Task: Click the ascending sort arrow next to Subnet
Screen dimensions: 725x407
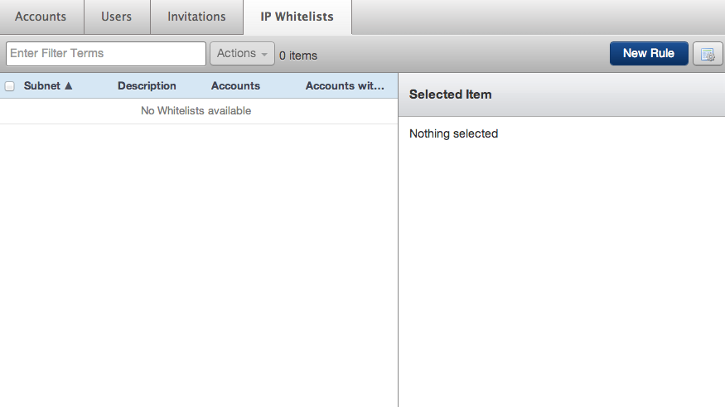Action: 68,86
